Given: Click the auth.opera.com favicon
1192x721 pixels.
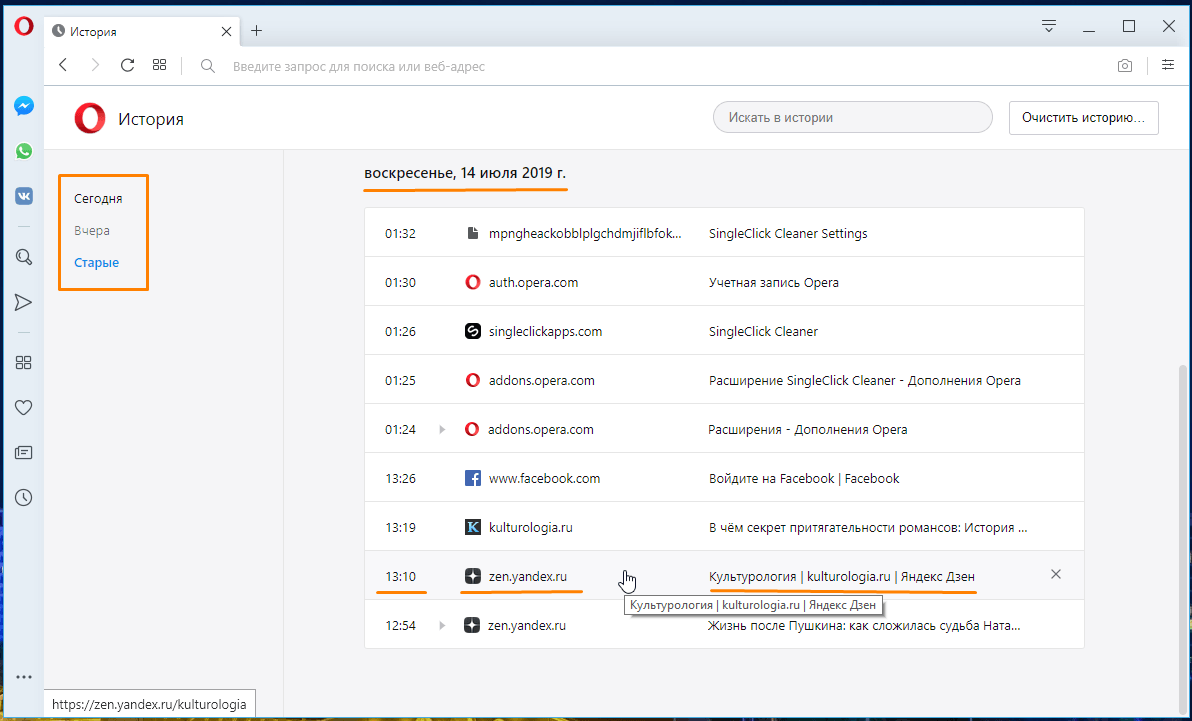Looking at the screenshot, I should tap(472, 282).
